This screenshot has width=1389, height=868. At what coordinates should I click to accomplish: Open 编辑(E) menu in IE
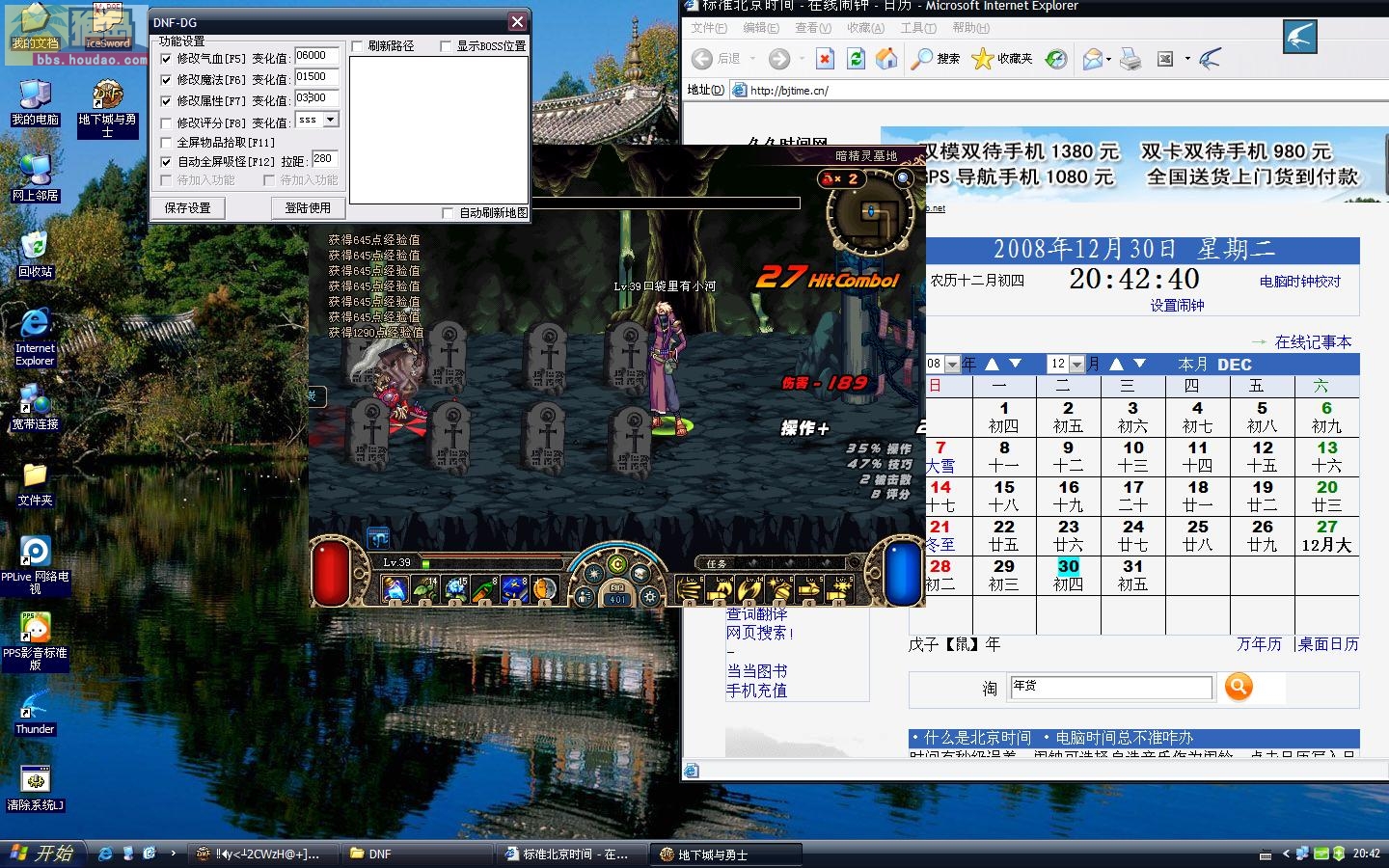pos(761,28)
